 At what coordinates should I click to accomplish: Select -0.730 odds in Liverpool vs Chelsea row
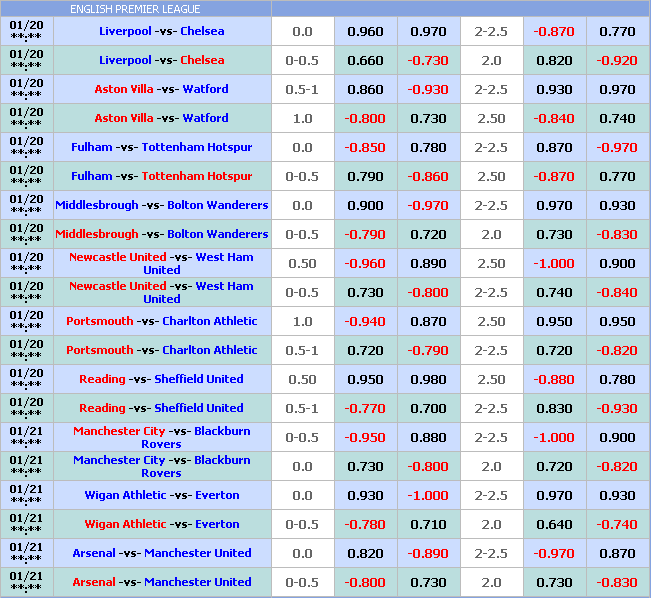pyautogui.click(x=428, y=60)
